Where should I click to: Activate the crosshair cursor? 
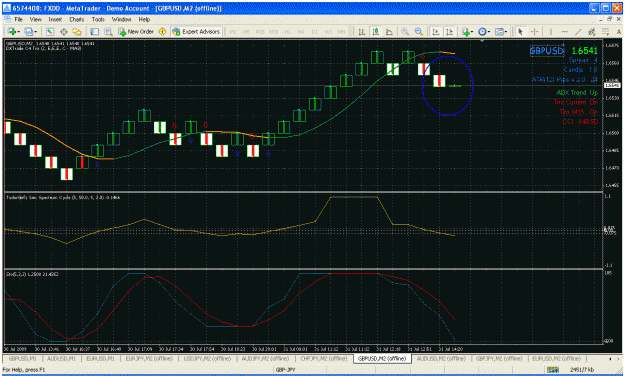click(534, 31)
